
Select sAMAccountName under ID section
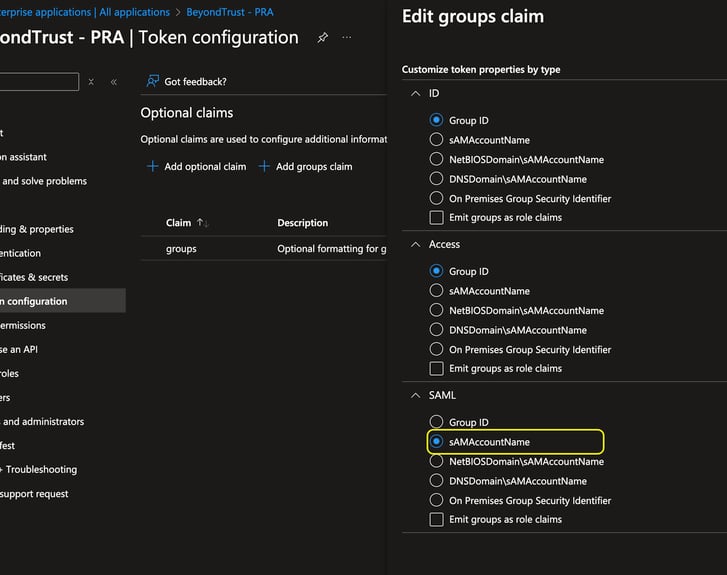click(x=436, y=140)
